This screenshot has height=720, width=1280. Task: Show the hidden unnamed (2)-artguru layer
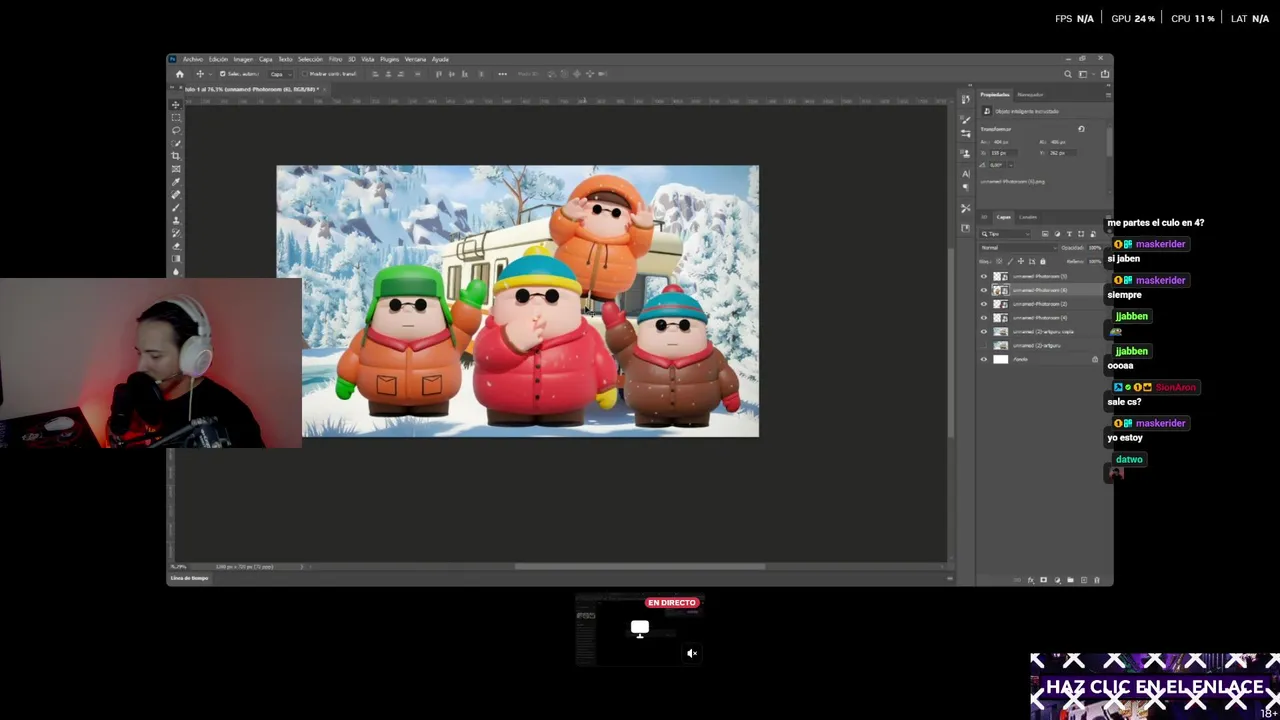click(x=984, y=345)
